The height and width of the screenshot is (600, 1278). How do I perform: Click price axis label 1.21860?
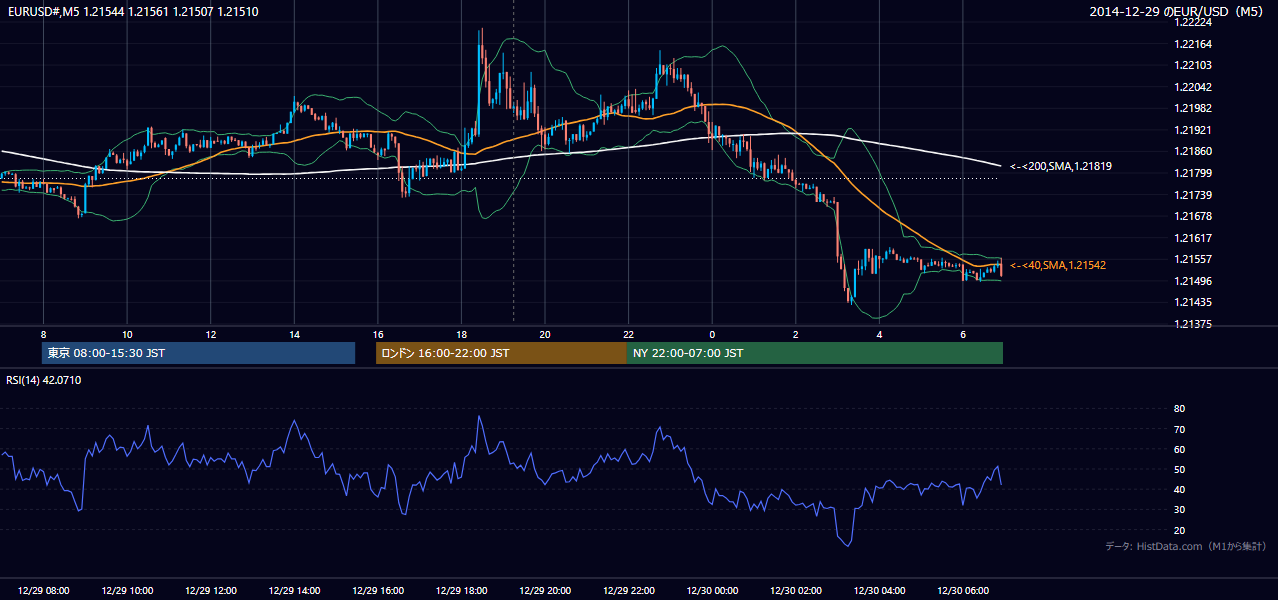(x=1192, y=151)
